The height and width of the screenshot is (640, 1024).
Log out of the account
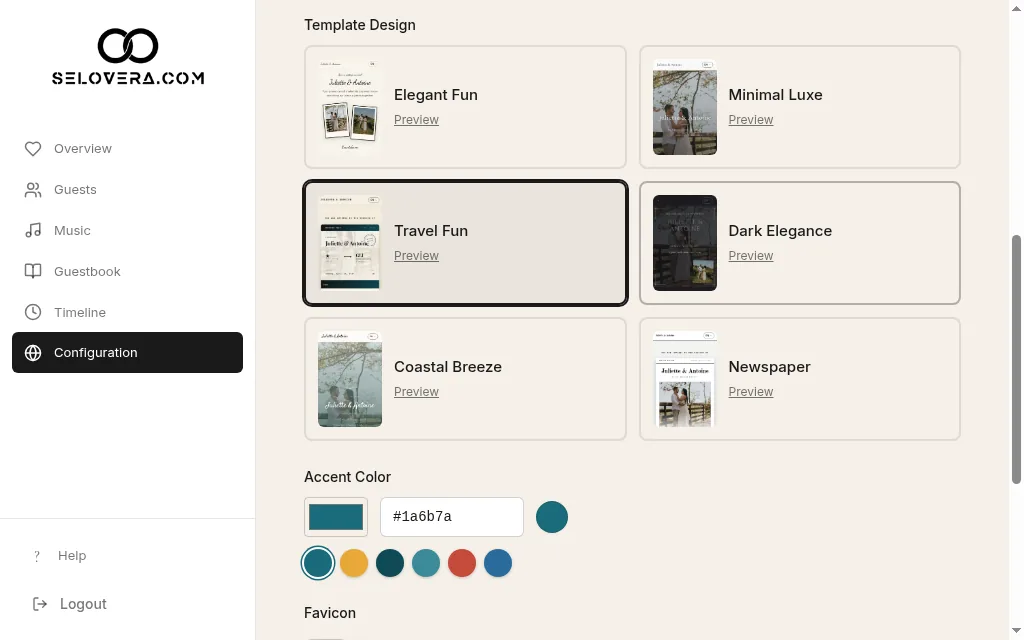coord(83,604)
